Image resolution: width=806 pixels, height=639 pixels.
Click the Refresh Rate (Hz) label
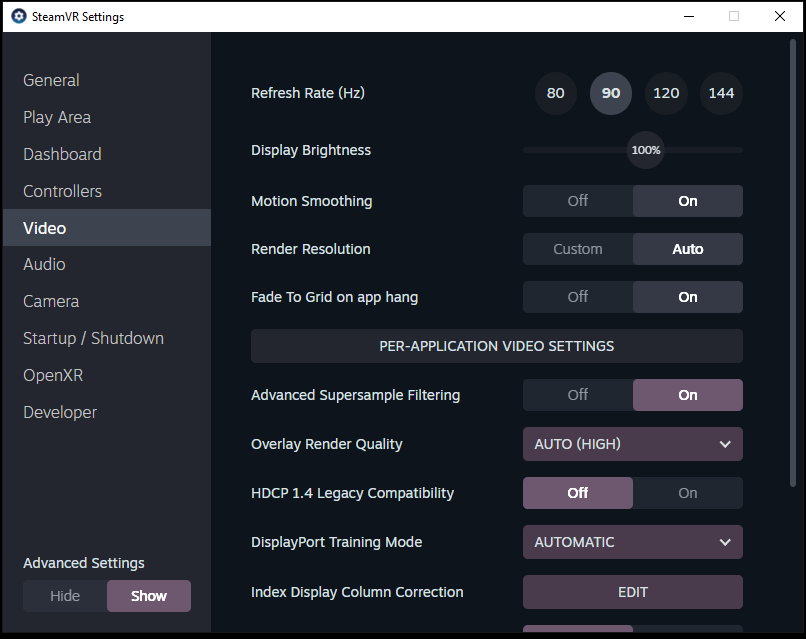click(308, 93)
